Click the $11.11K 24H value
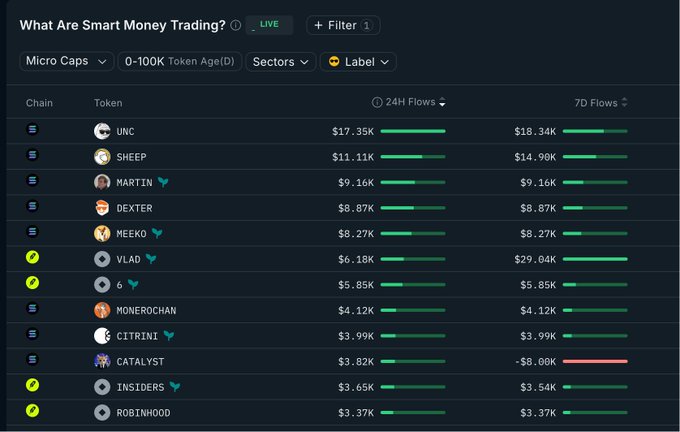This screenshot has width=680, height=432. 353,157
